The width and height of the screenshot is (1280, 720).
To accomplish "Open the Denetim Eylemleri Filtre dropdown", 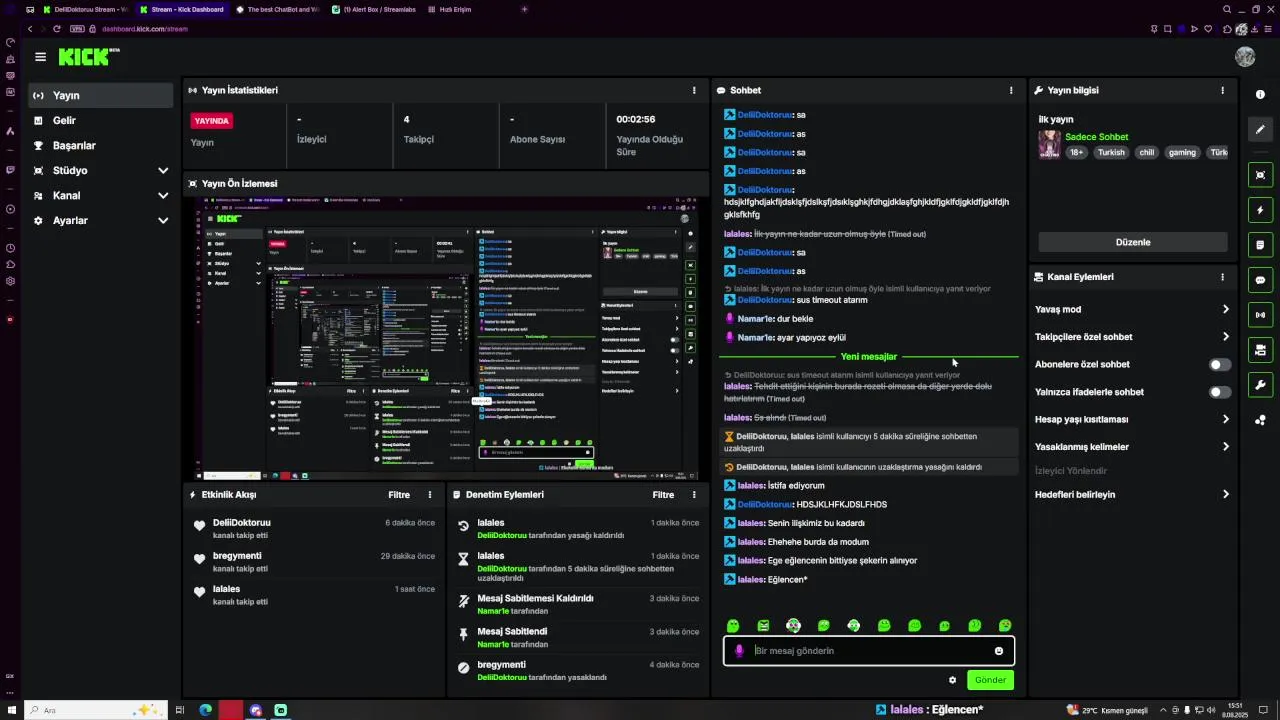I will (x=663, y=495).
